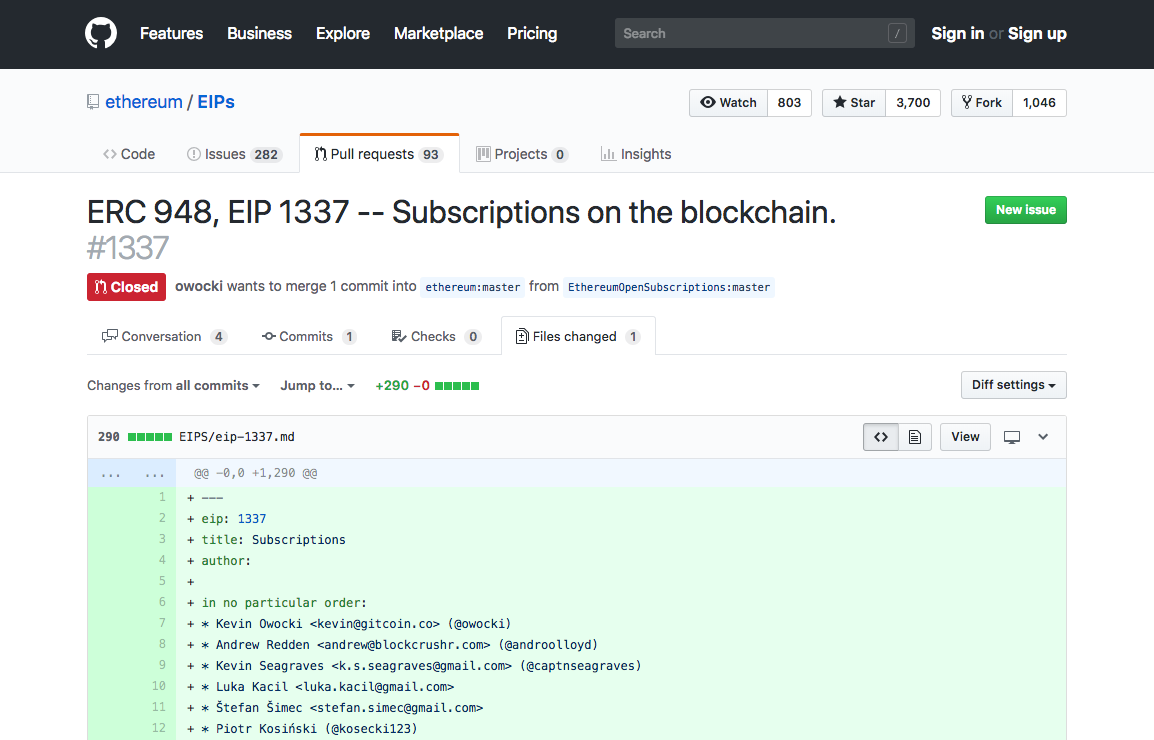
Task: Open Jump to file dropdown
Action: (317, 386)
